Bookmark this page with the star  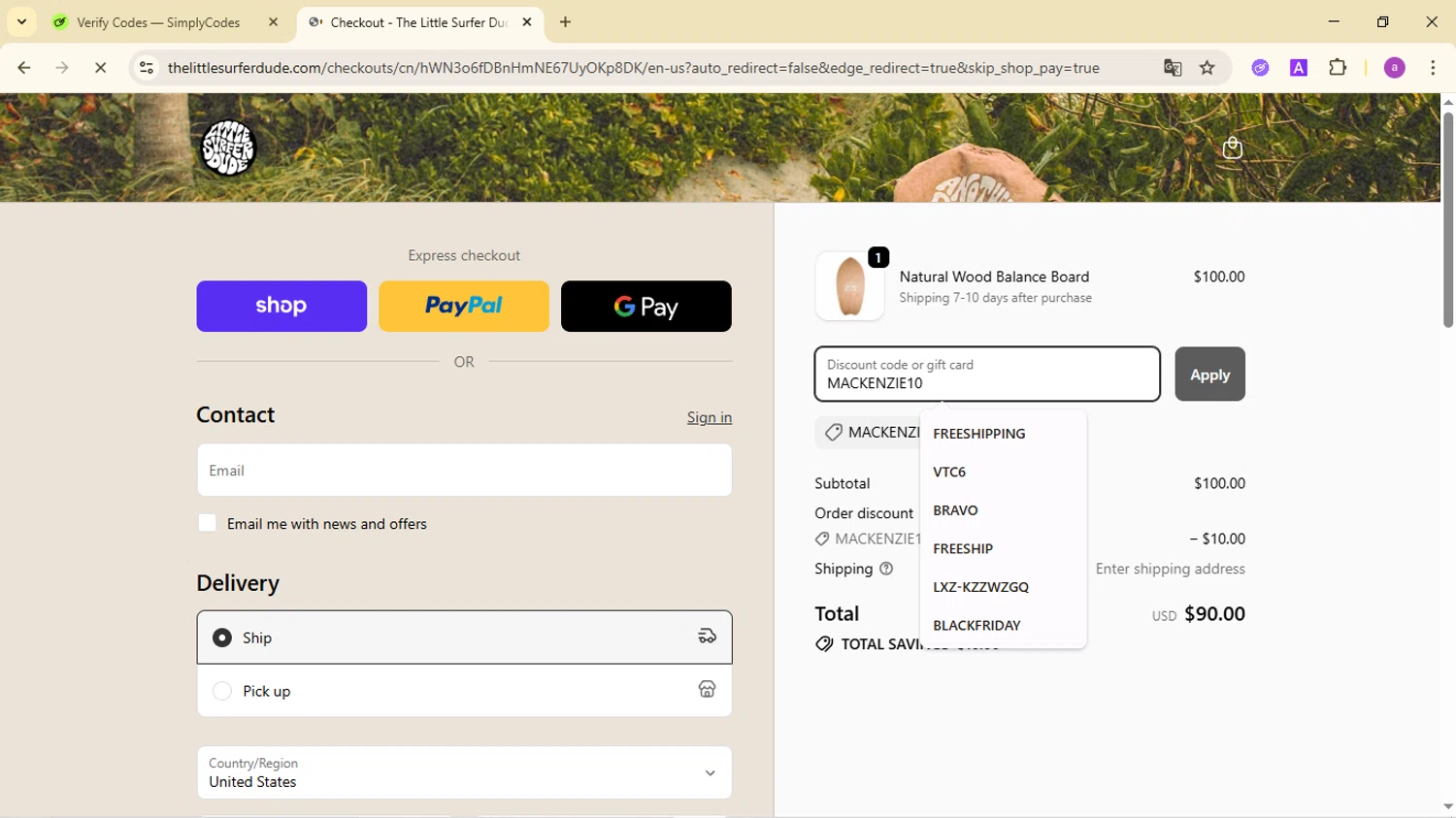[x=1208, y=68]
